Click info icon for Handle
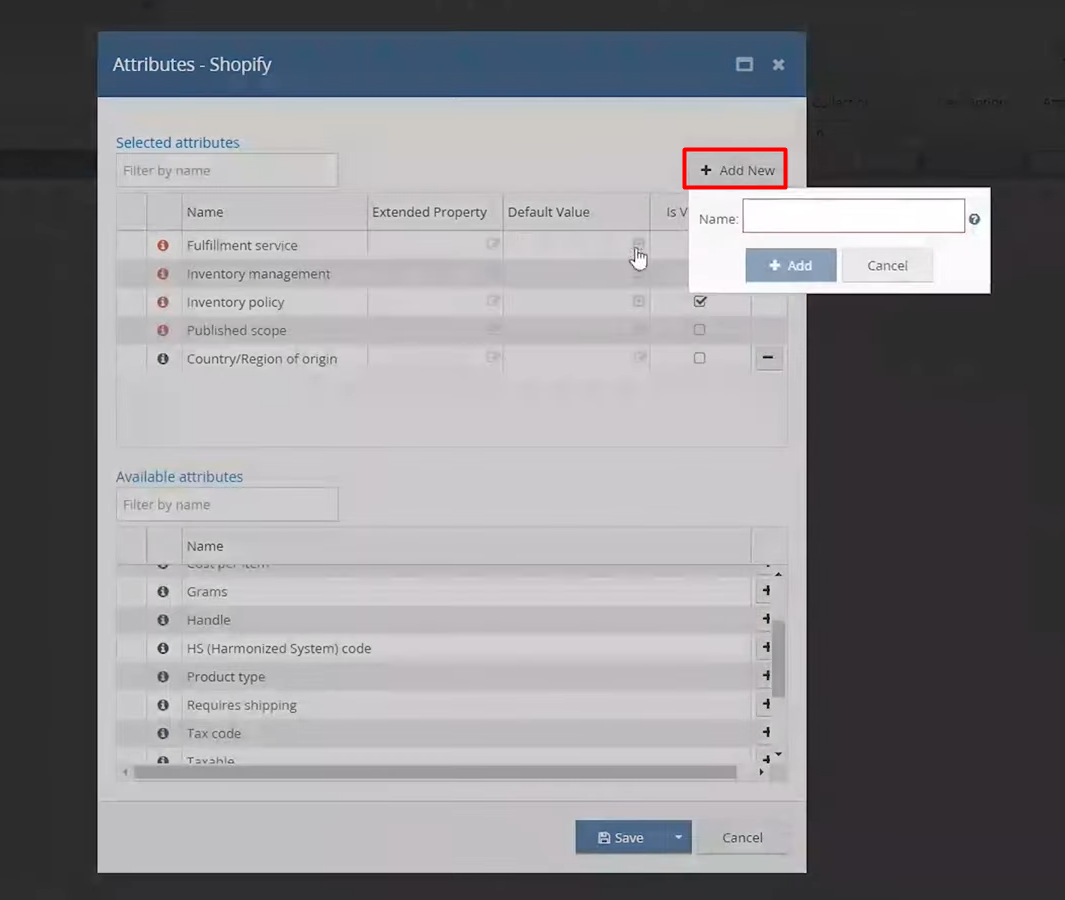Image resolution: width=1065 pixels, height=900 pixels. click(163, 620)
